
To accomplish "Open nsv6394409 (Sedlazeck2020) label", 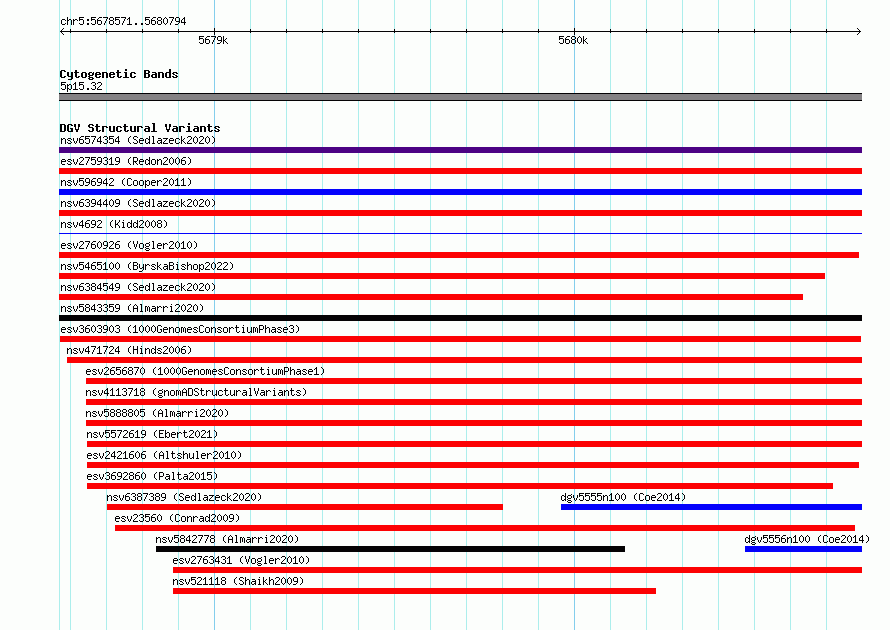I will coord(138,203).
